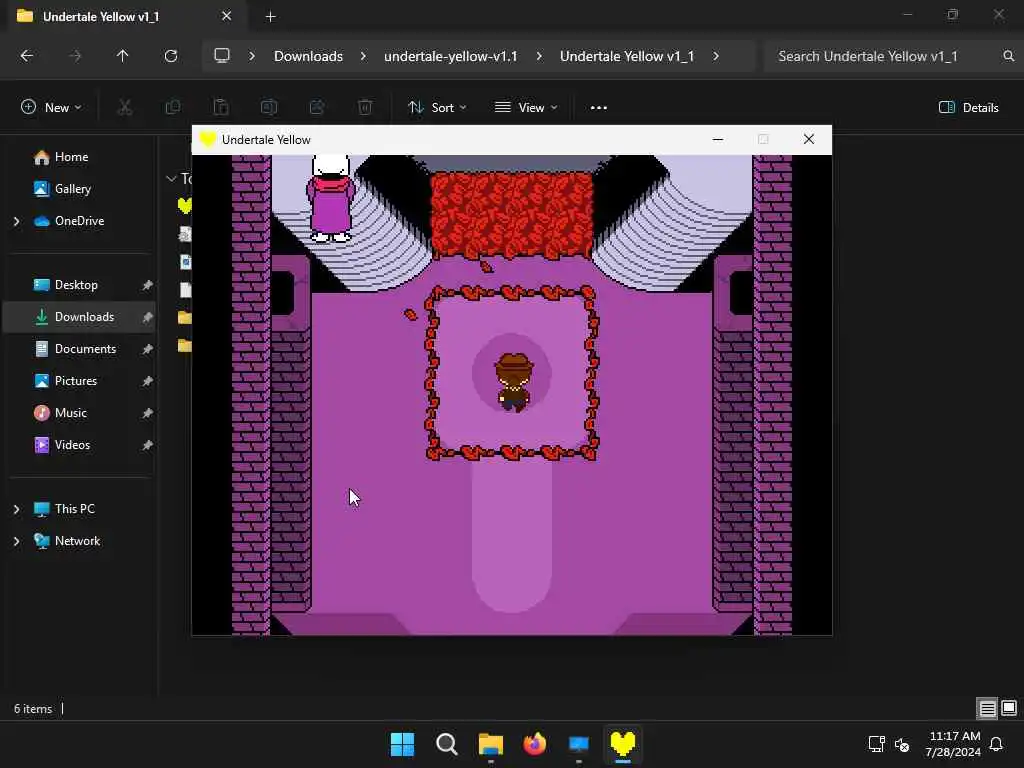Expand chevron after undertale-yellow-v1.1 breadcrumb
Image resolution: width=1024 pixels, height=768 pixels.
539,56
